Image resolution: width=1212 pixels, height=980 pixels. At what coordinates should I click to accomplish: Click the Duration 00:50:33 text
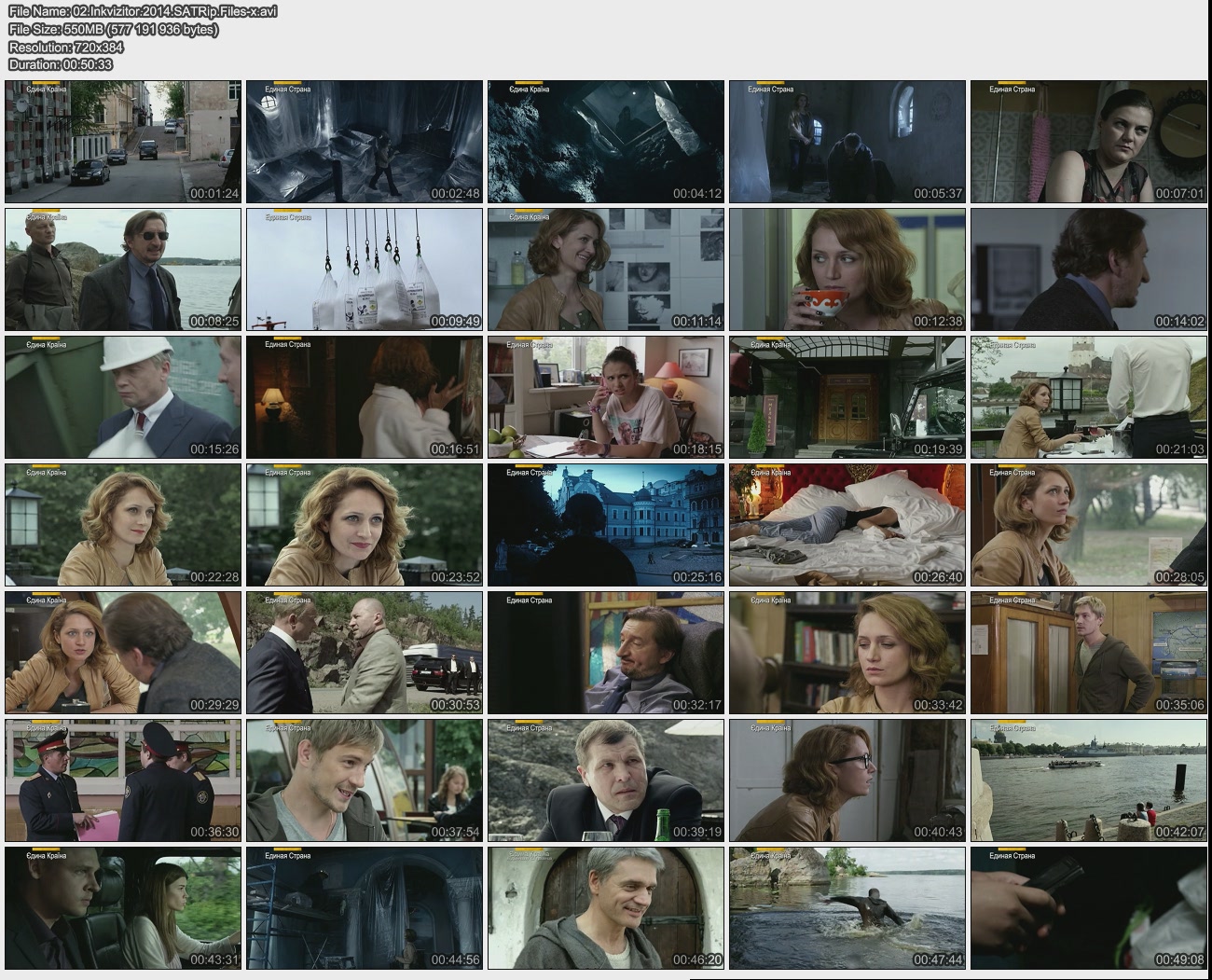coord(61,64)
